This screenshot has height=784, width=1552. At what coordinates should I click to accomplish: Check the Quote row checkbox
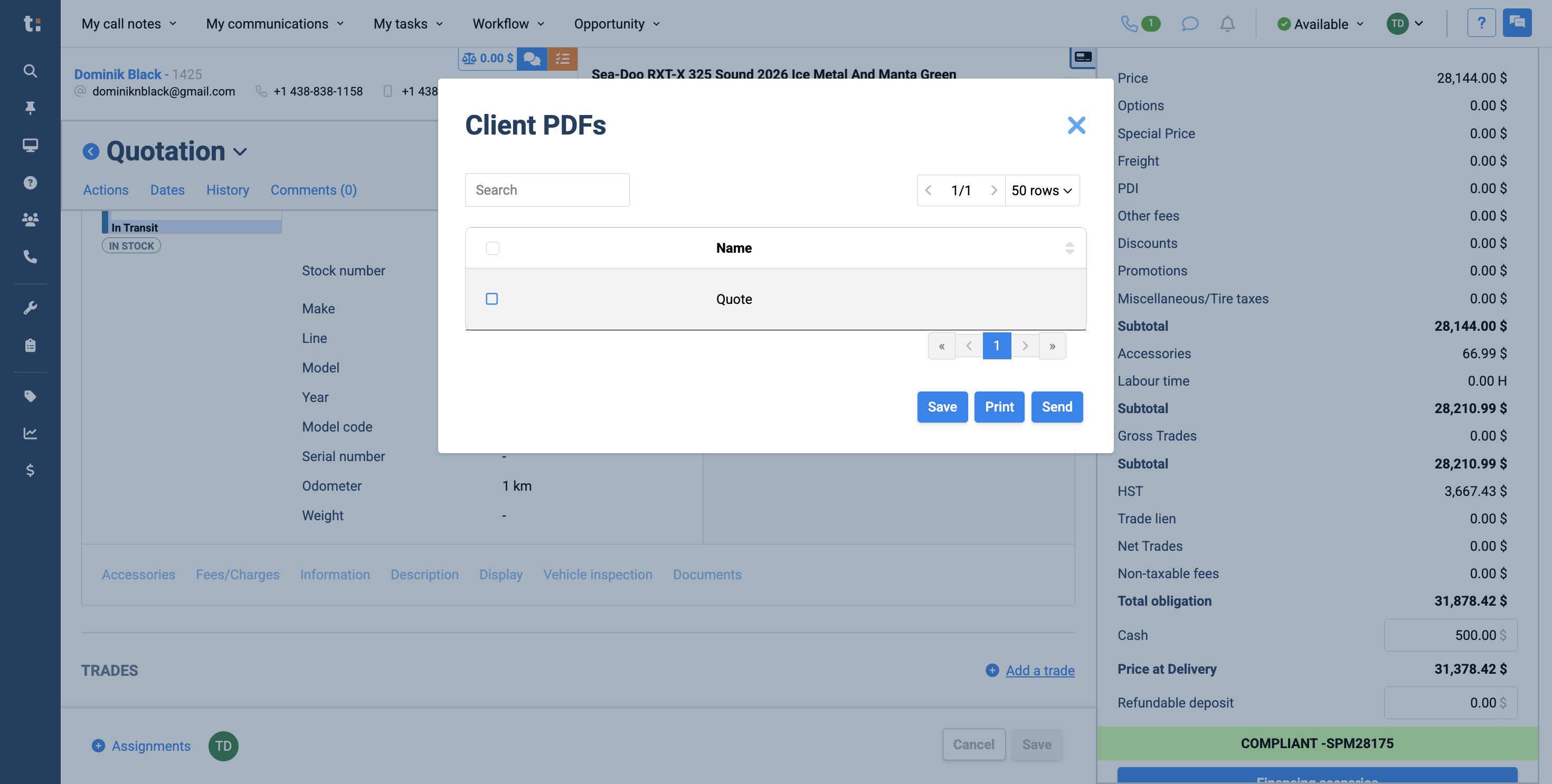tap(492, 299)
